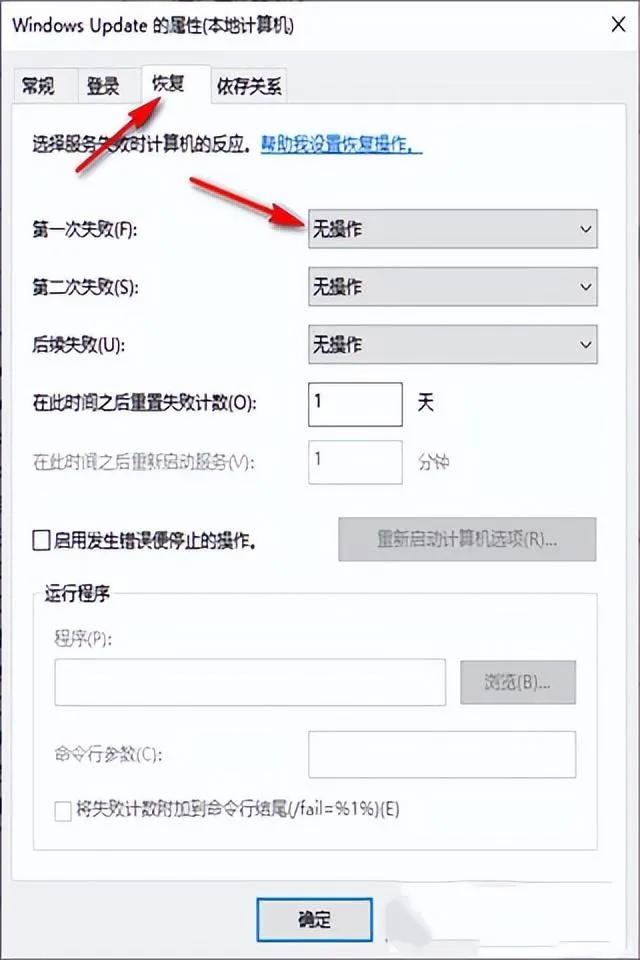Viewport: 640px width, 960px height.
Task: Open the 帮助我设置恢复操作 help link
Action: (x=341, y=144)
